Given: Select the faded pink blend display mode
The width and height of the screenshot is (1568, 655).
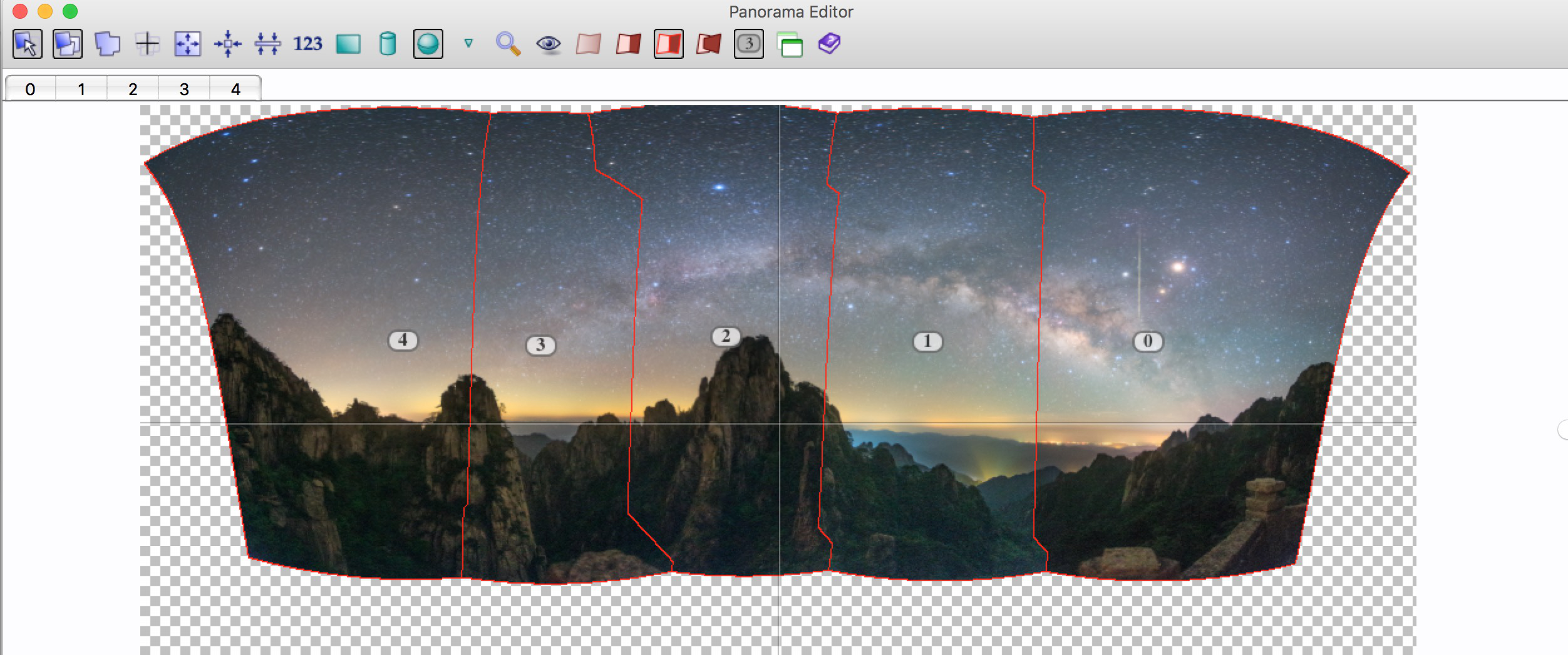Looking at the screenshot, I should (589, 44).
